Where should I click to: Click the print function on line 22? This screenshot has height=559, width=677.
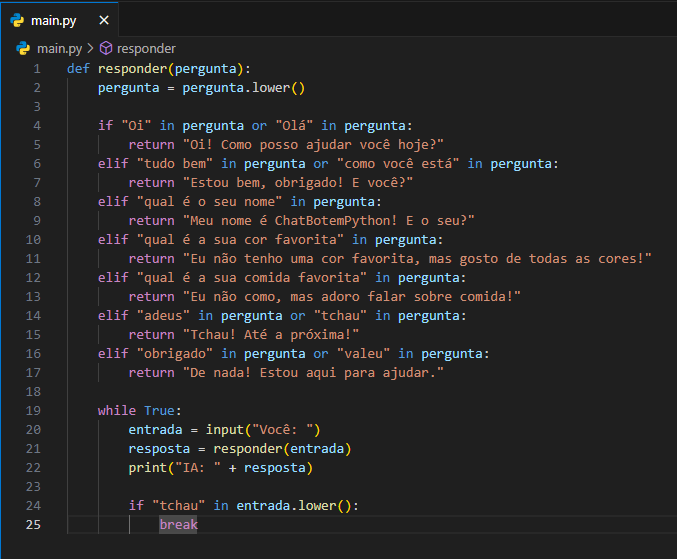[148, 467]
